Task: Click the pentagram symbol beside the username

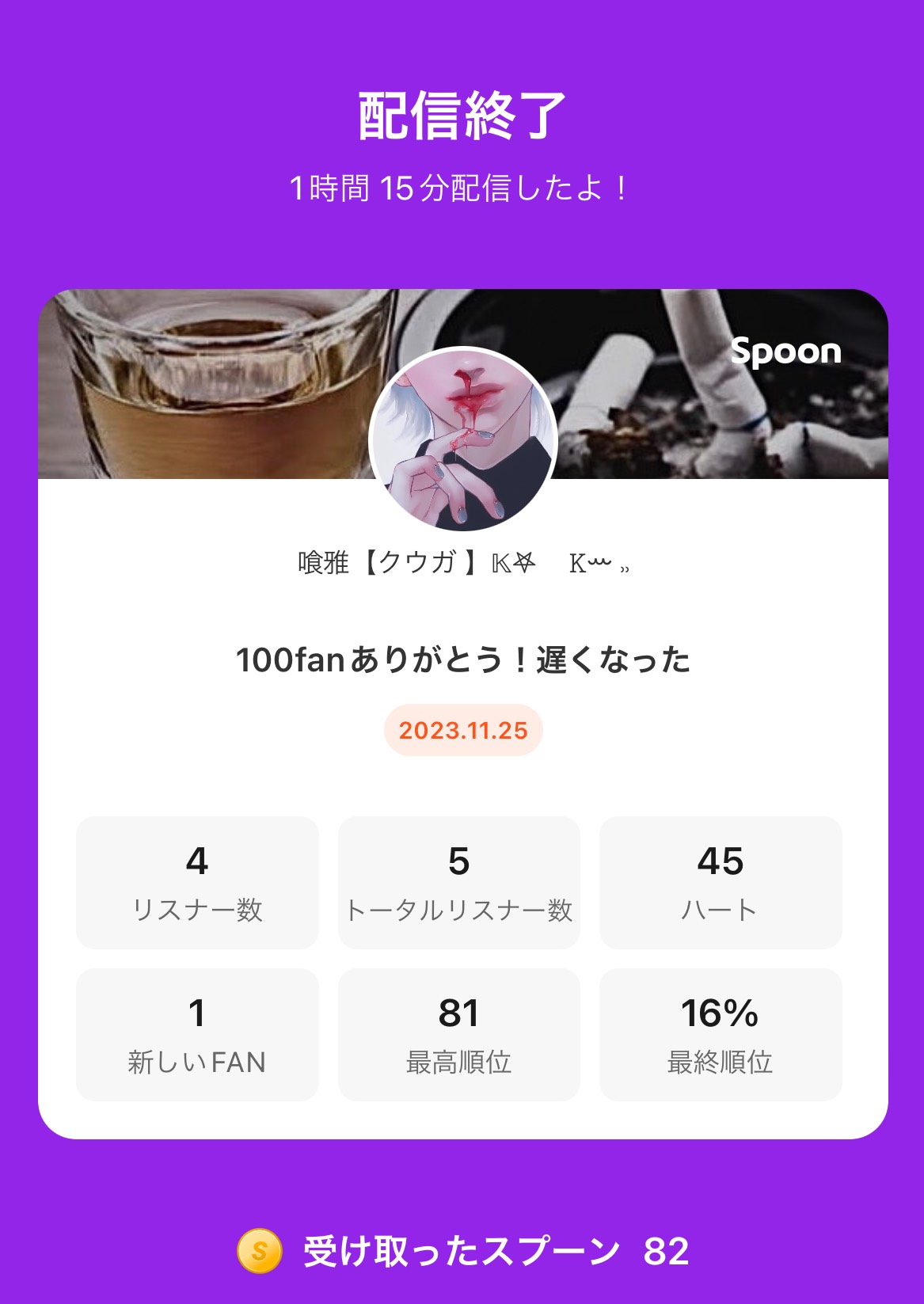Action: 523,563
